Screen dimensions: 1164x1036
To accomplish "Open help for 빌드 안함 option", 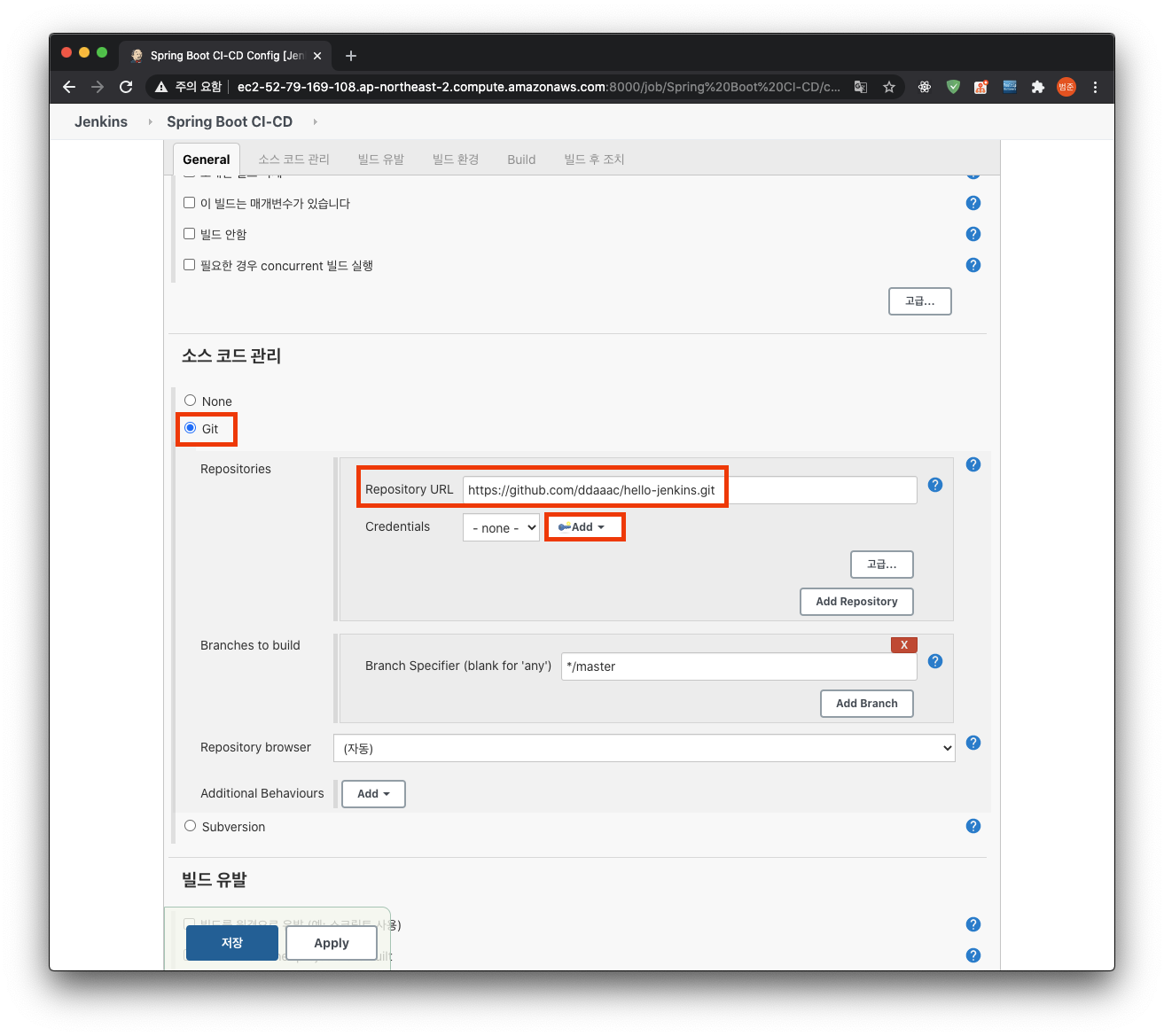I will pyautogui.click(x=973, y=234).
